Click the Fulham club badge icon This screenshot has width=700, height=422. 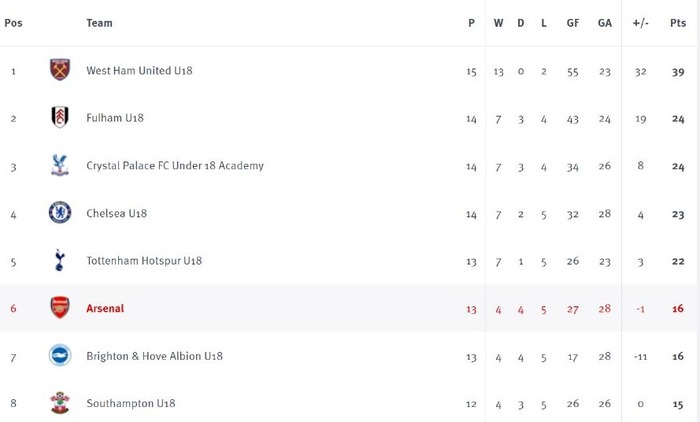[x=60, y=117]
